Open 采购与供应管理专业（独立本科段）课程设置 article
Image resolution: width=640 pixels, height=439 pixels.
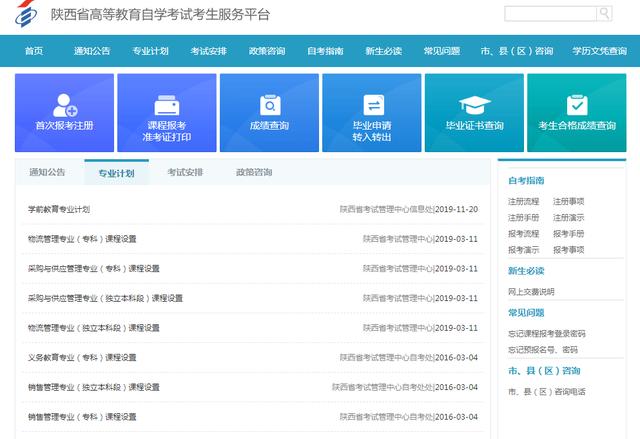pos(105,298)
